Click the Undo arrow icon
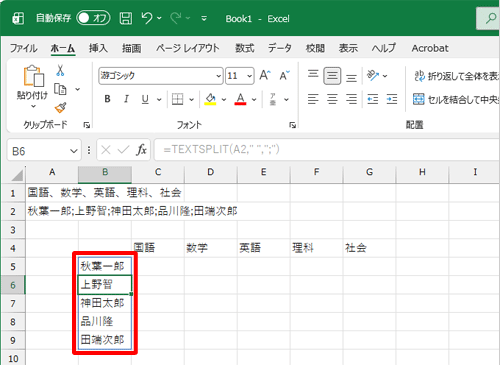 pyautogui.click(x=147, y=18)
